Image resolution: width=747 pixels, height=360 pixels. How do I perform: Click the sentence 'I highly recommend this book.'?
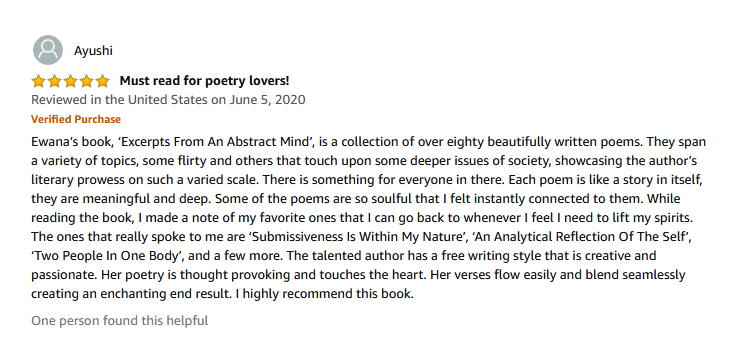tap(324, 294)
